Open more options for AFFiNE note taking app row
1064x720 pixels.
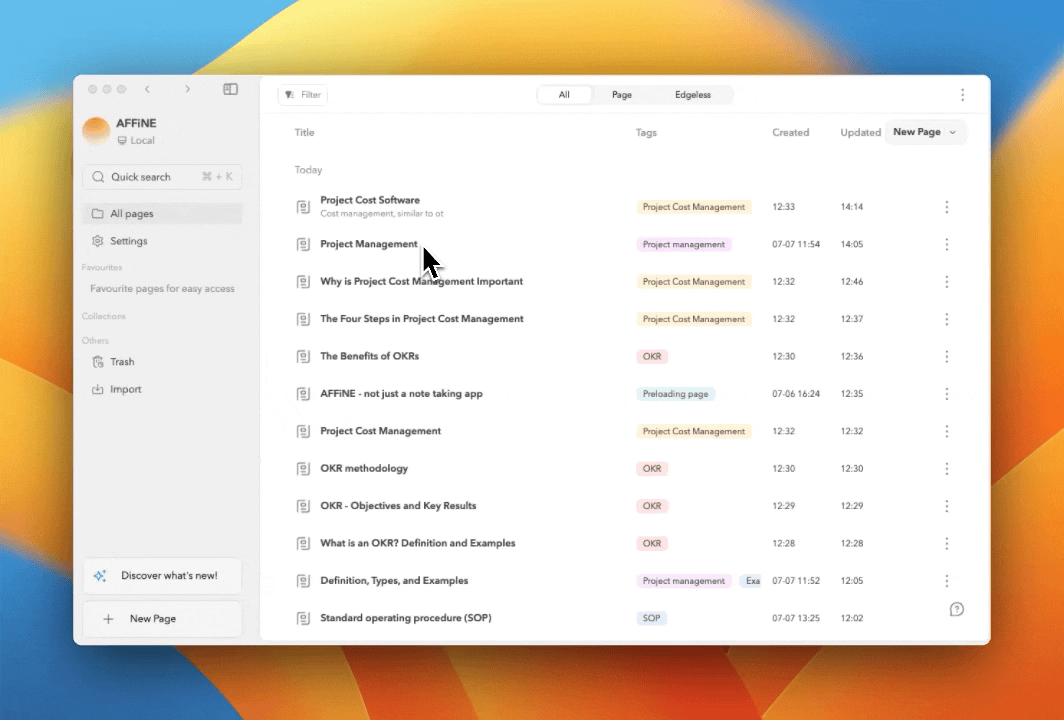click(x=947, y=394)
